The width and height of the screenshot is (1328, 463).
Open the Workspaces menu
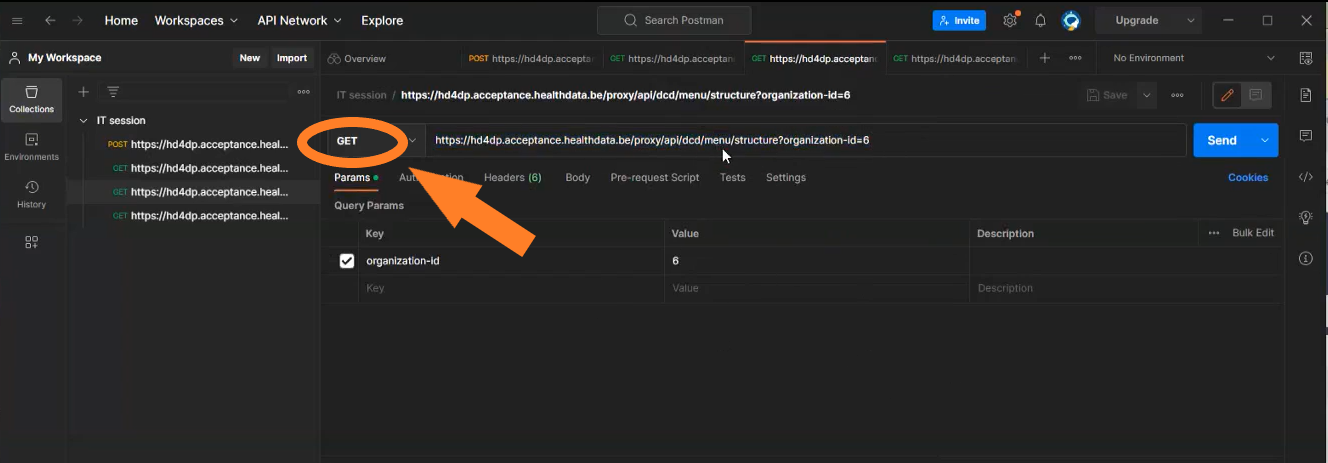[196, 20]
